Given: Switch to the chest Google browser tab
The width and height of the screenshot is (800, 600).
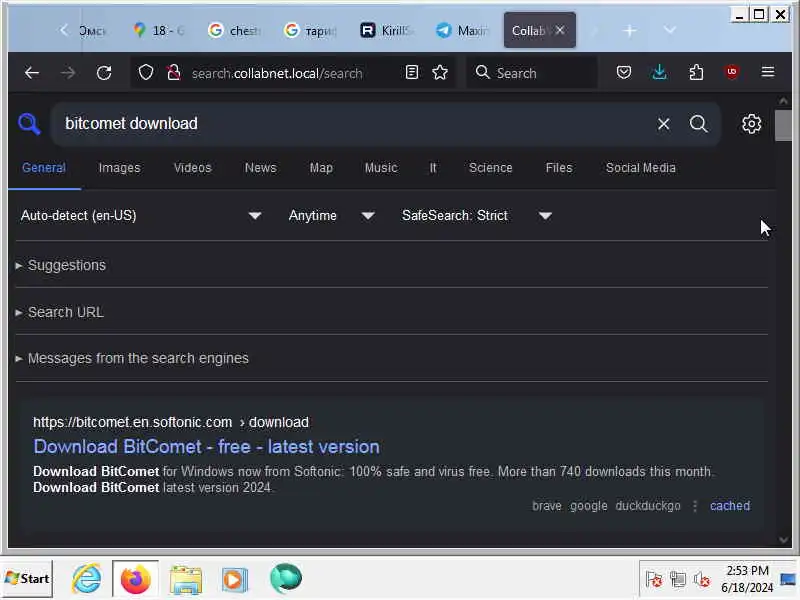Looking at the screenshot, I should click(235, 31).
